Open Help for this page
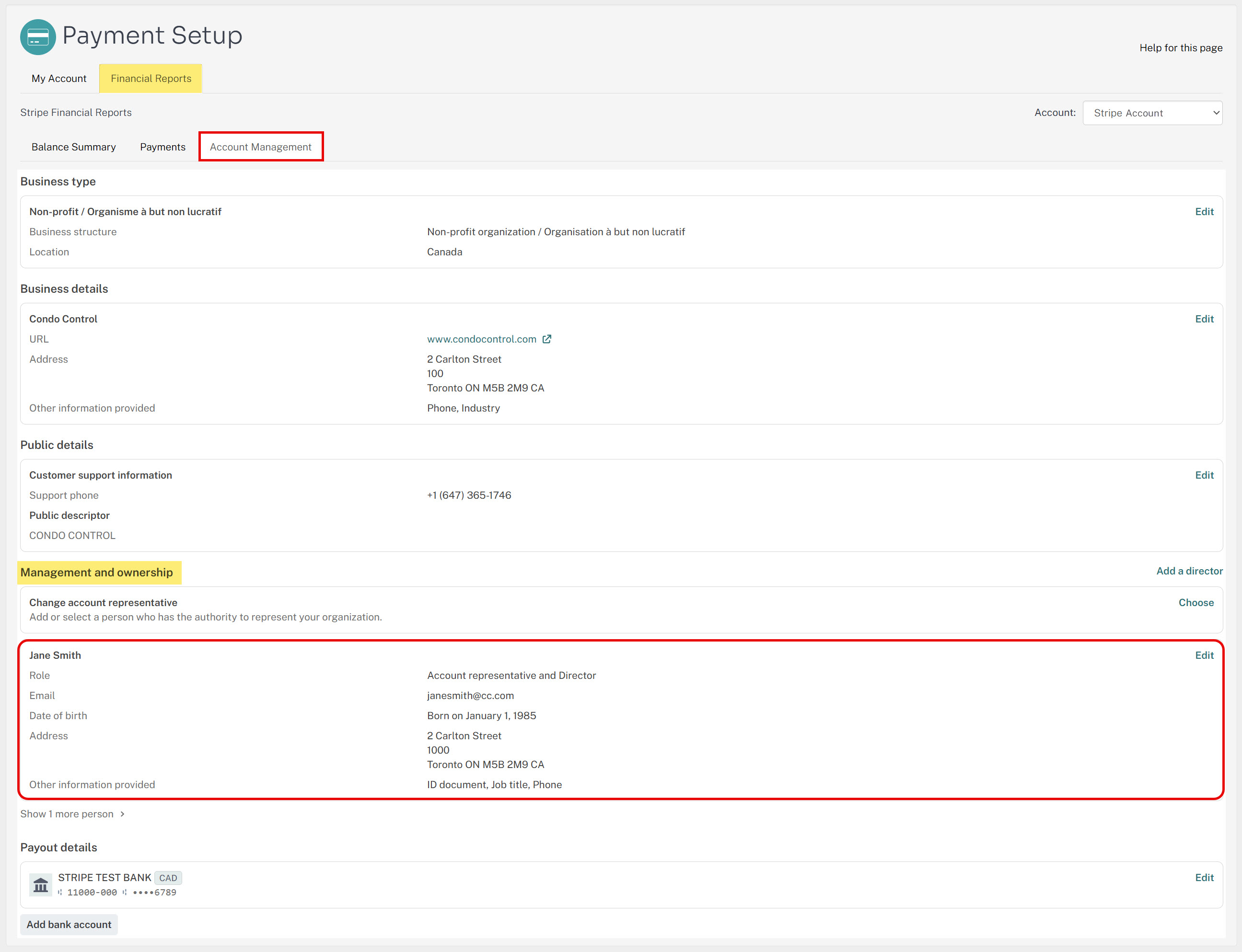The height and width of the screenshot is (952, 1242). (1181, 47)
